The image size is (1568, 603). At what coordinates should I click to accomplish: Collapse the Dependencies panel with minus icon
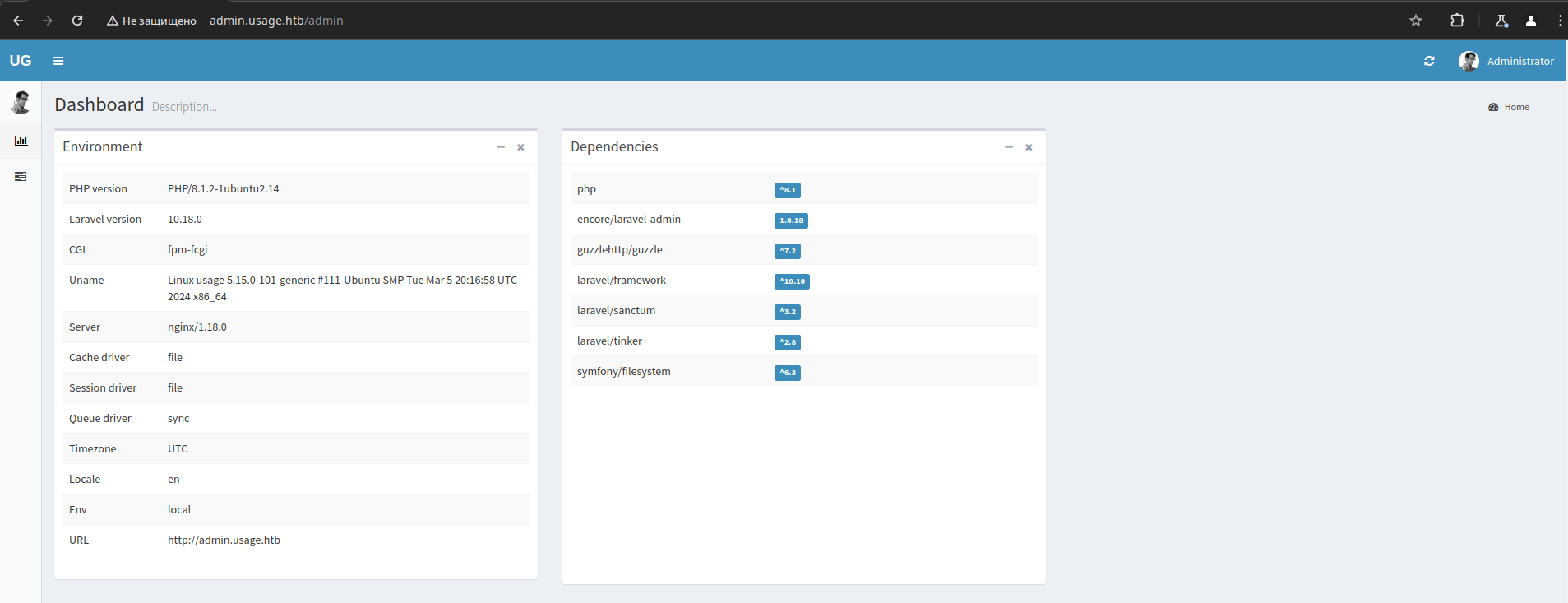(x=1008, y=147)
